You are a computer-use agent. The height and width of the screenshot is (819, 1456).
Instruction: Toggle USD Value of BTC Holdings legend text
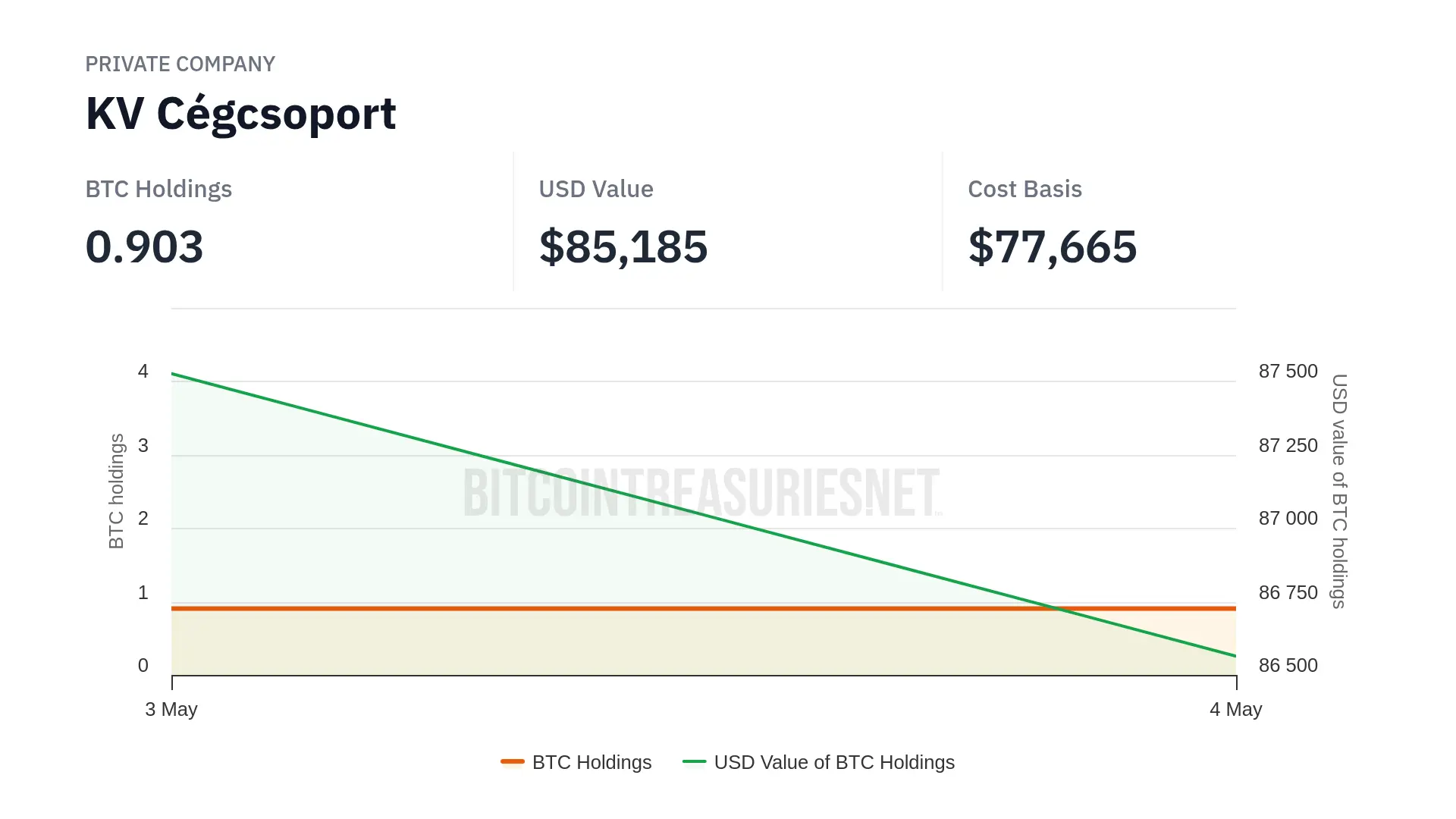833,762
